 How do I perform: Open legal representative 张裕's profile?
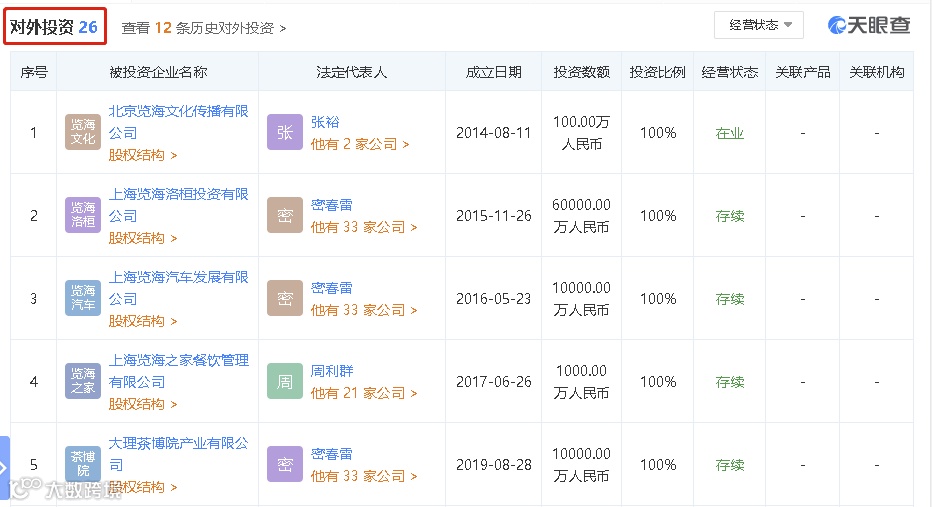(325, 122)
